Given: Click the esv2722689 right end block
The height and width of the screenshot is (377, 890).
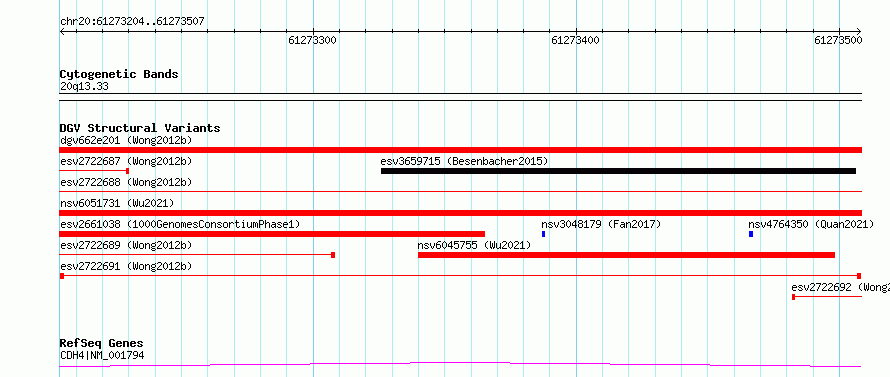Looking at the screenshot, I should point(333,255).
